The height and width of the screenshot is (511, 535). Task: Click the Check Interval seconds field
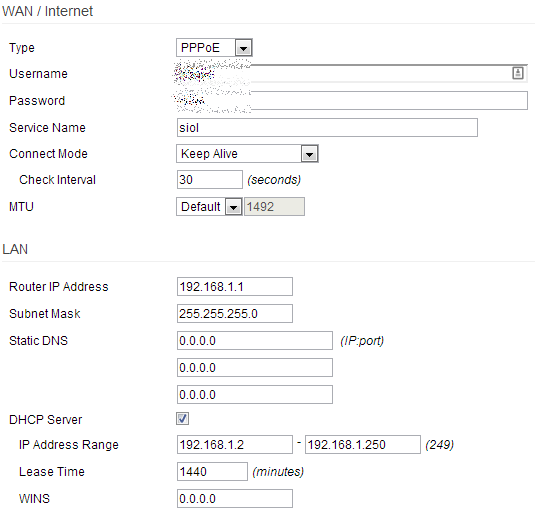pyautogui.click(x=210, y=179)
